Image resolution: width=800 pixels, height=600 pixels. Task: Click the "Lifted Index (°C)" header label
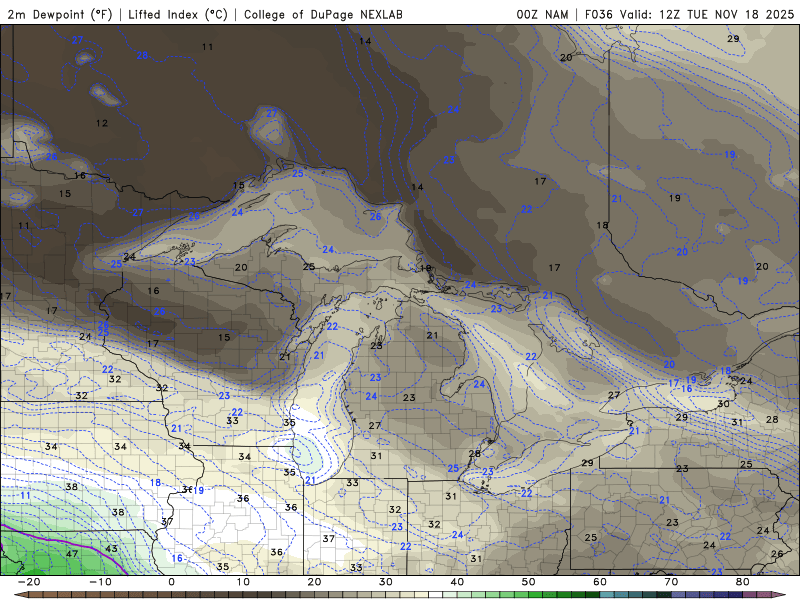(x=178, y=14)
